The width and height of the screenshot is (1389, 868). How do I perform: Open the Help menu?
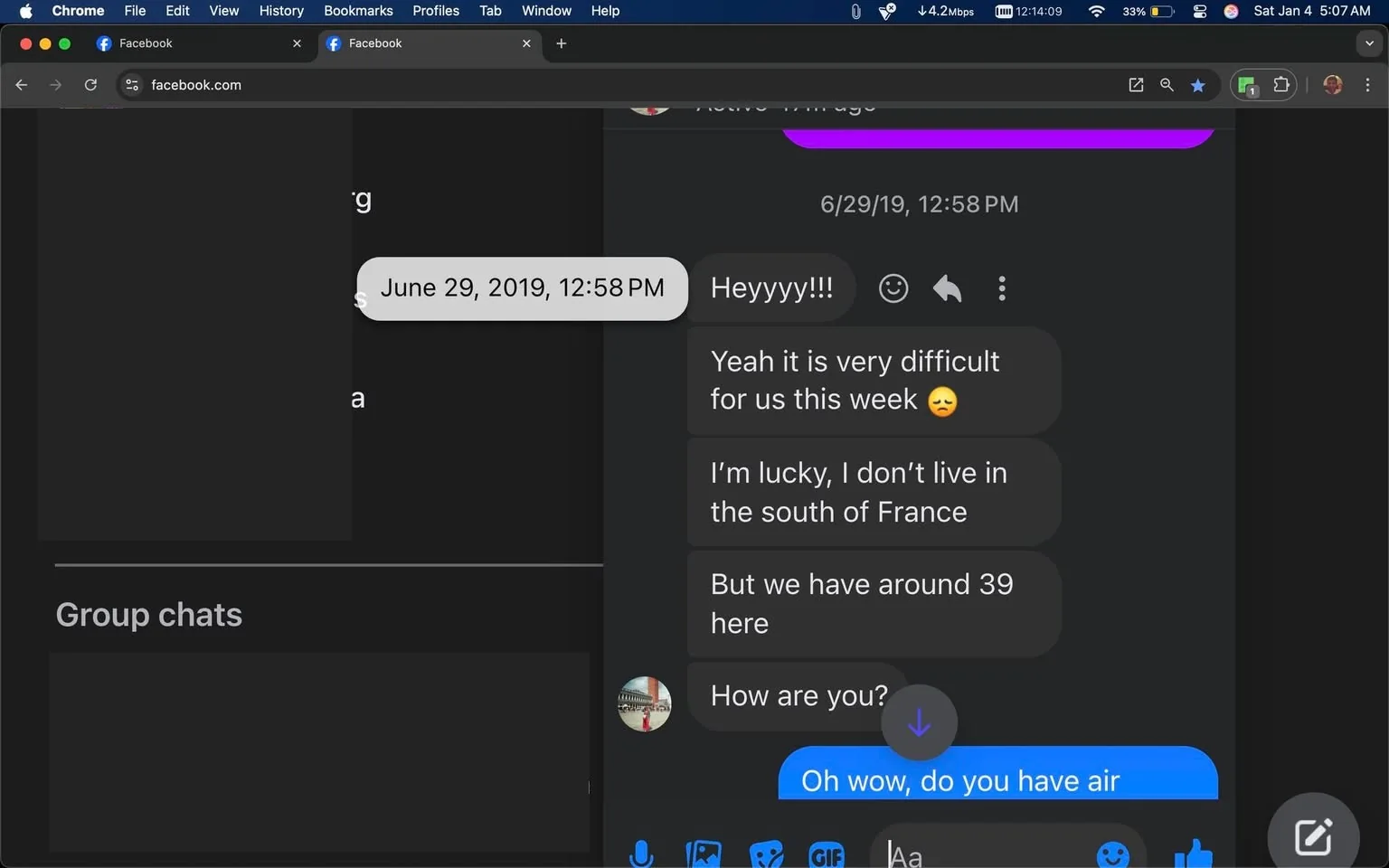coord(605,11)
